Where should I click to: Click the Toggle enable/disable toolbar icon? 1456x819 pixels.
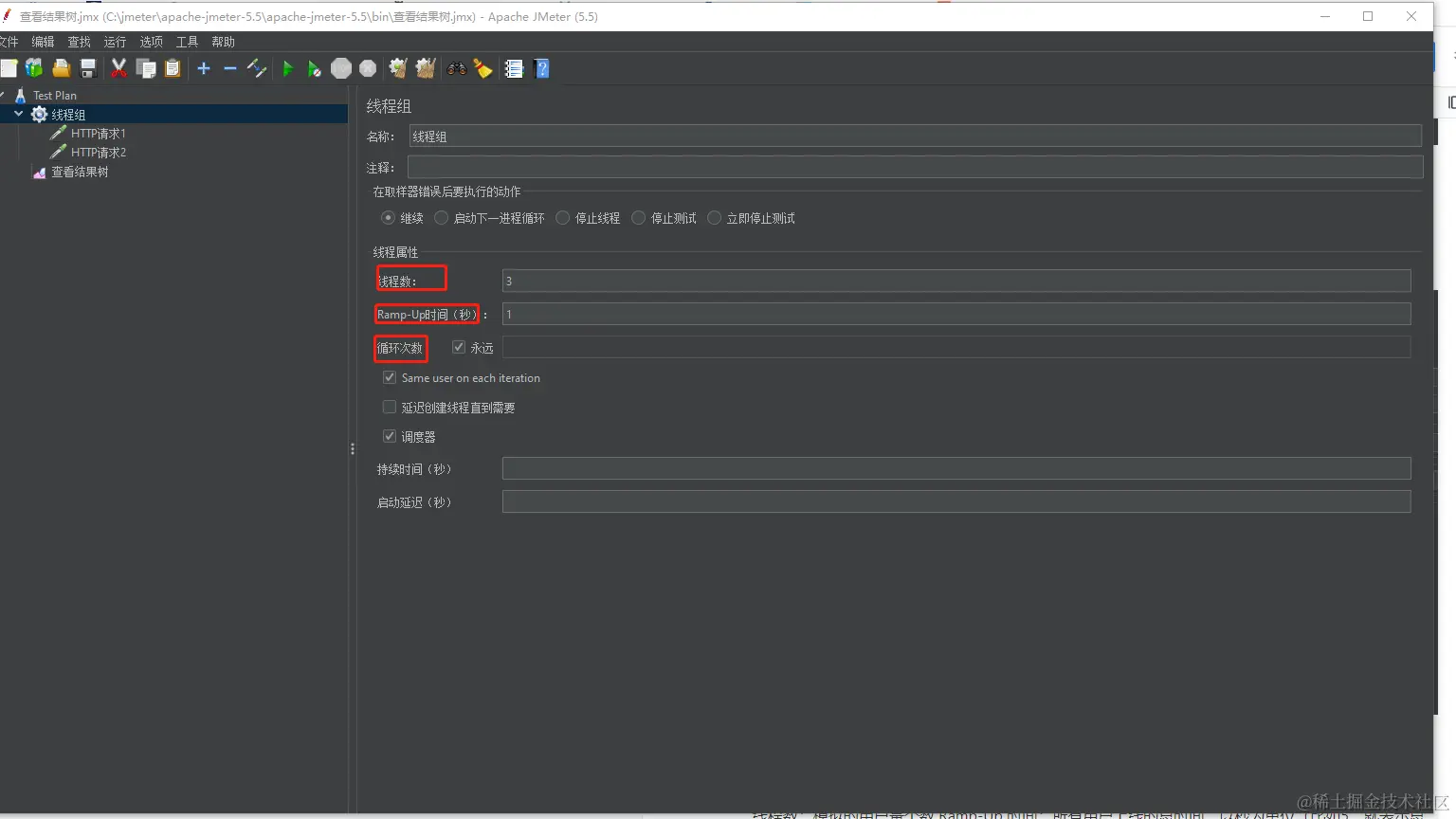point(257,68)
